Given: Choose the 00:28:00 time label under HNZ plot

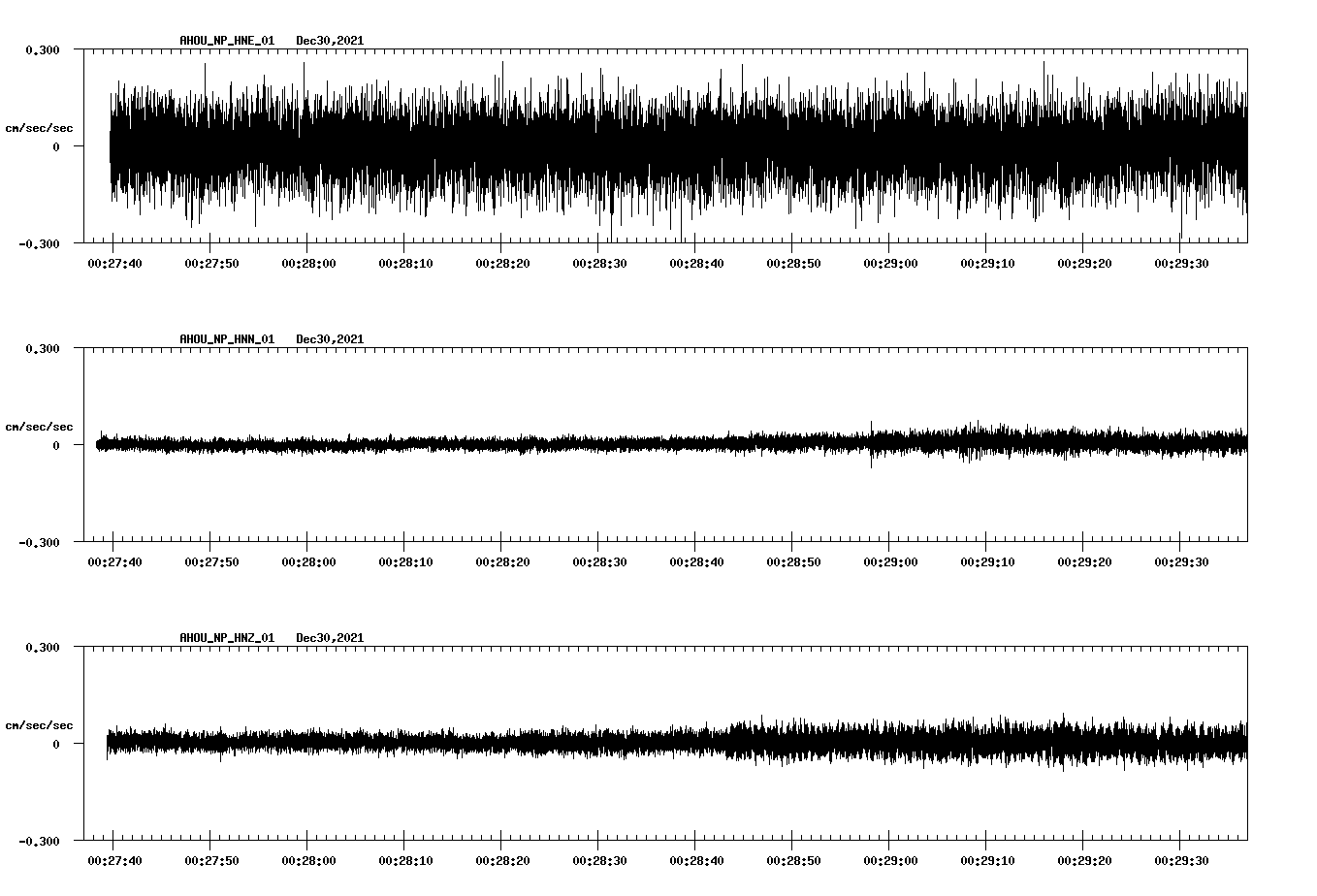Looking at the screenshot, I should [x=308, y=860].
